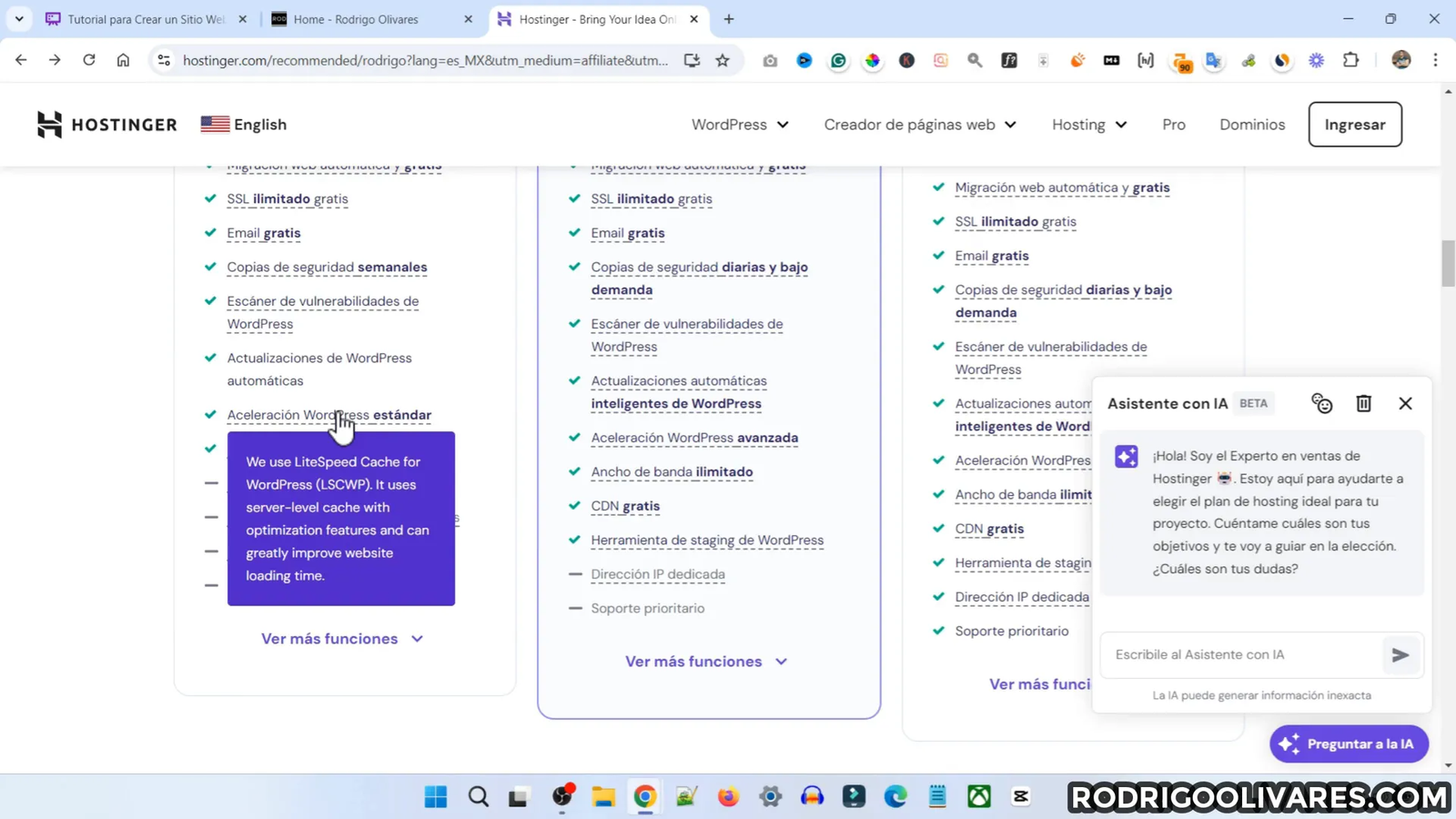Go to browser home page

(x=123, y=60)
